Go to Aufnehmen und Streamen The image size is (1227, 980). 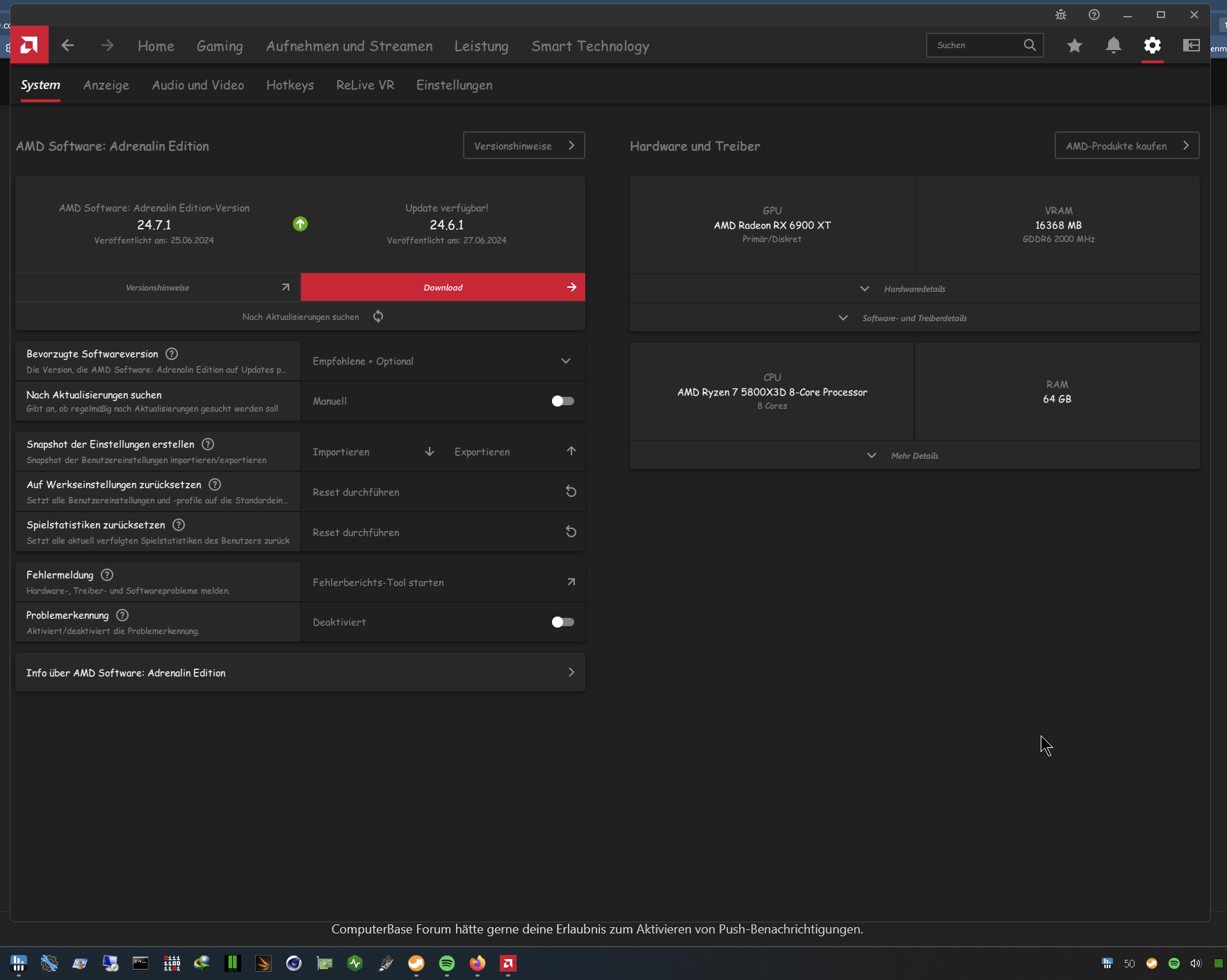click(x=349, y=46)
